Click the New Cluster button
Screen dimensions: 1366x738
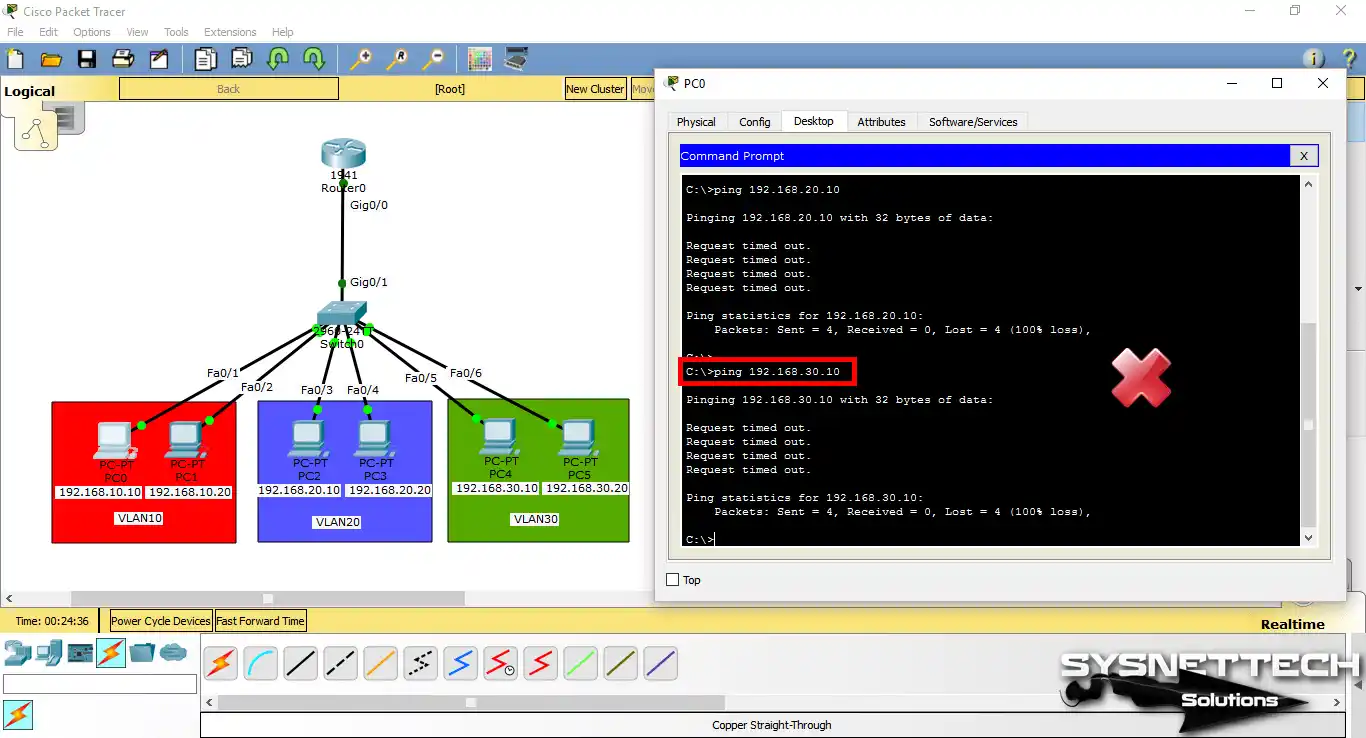[x=595, y=88]
